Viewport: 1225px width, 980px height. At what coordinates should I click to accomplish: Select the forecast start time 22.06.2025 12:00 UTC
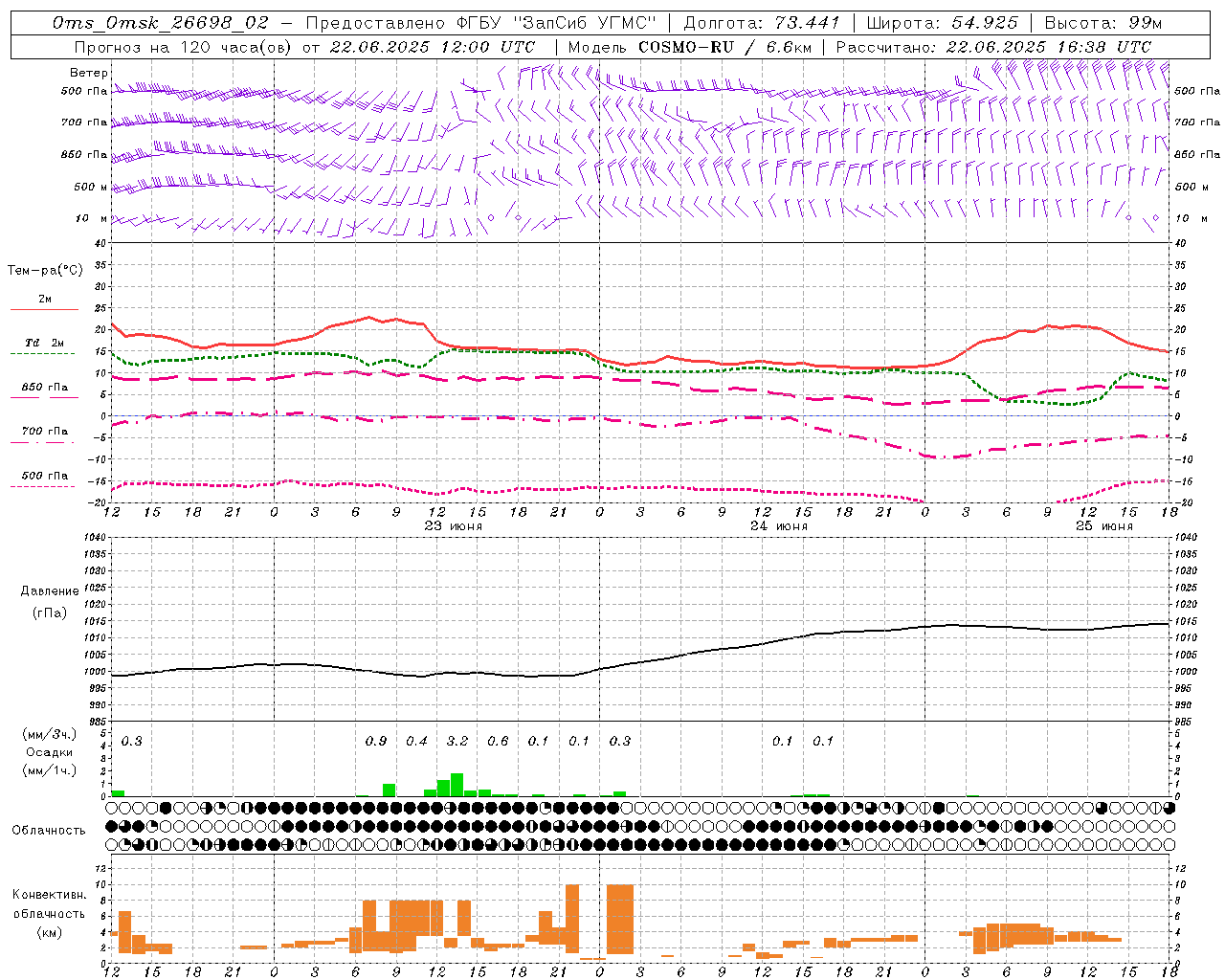coord(433,46)
